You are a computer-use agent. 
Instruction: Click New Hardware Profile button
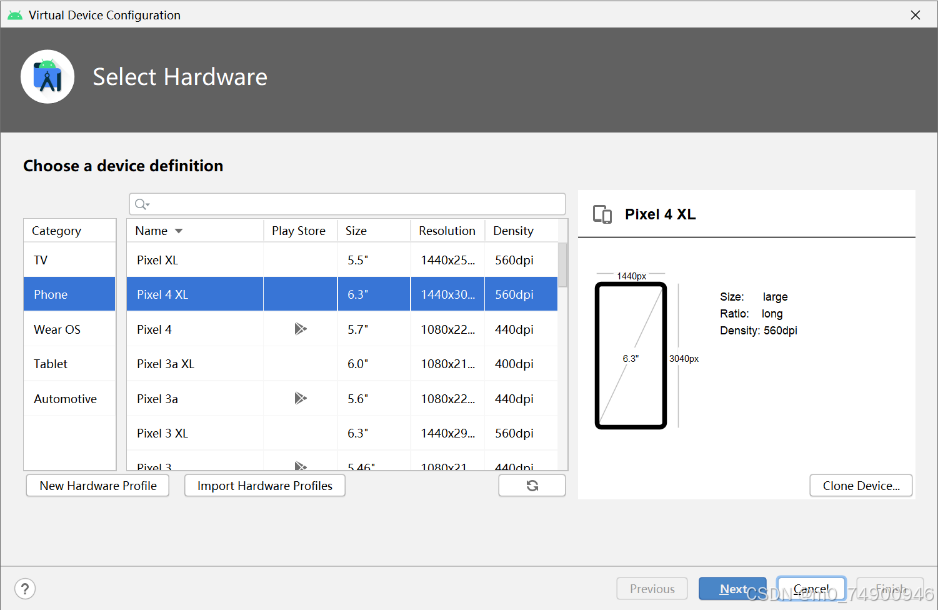(x=98, y=486)
